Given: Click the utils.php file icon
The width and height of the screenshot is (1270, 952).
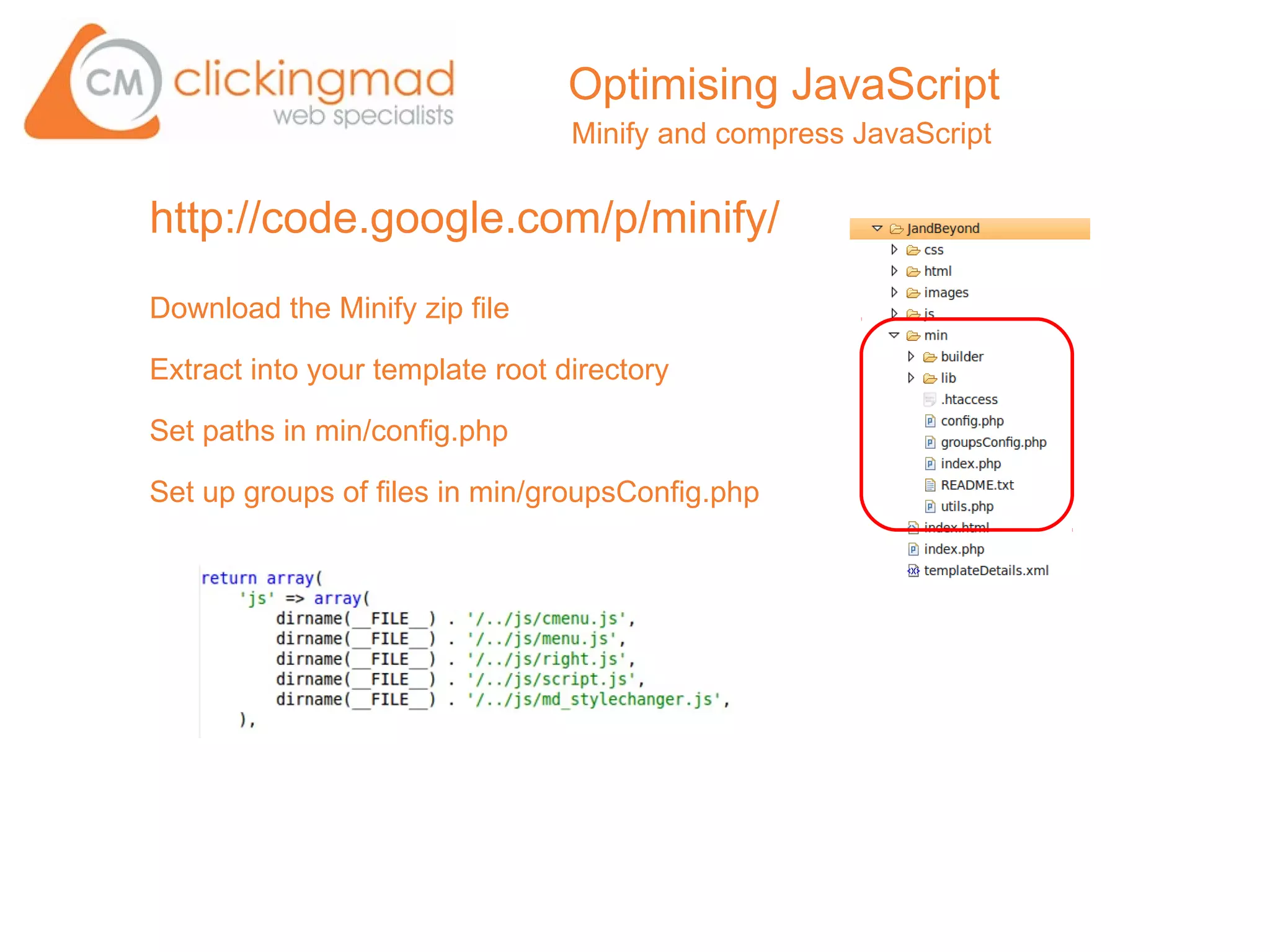Looking at the screenshot, I should pos(930,506).
